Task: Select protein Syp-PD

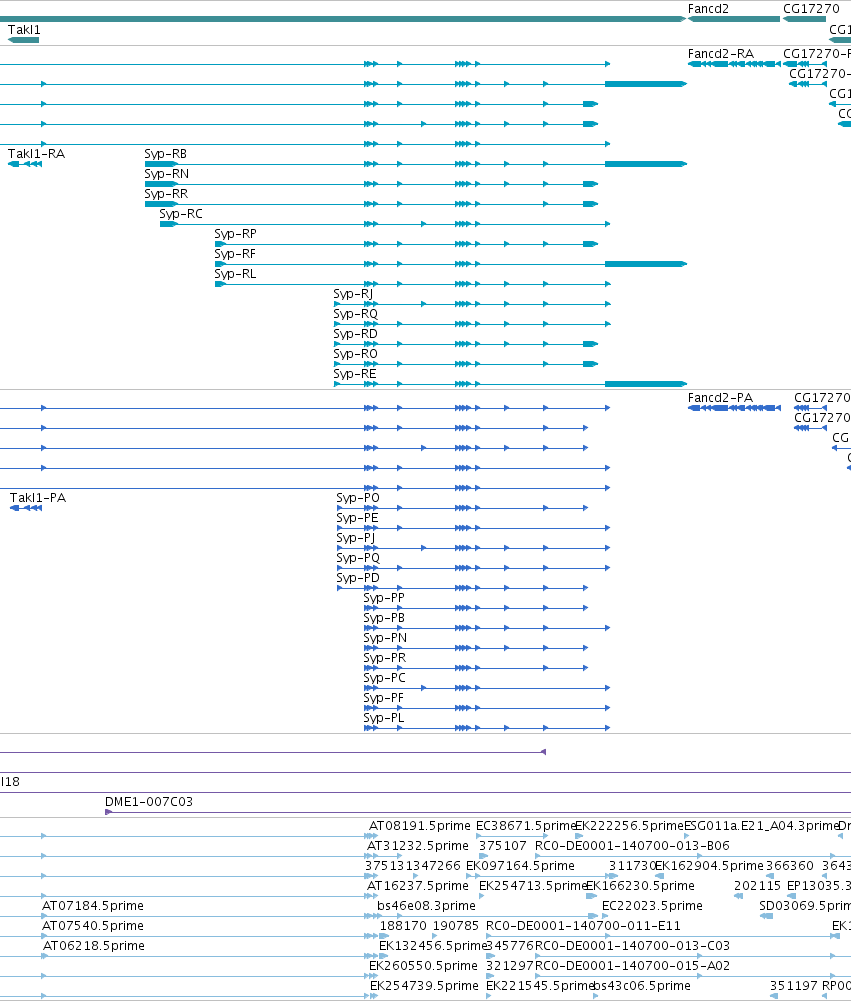Action: click(462, 588)
